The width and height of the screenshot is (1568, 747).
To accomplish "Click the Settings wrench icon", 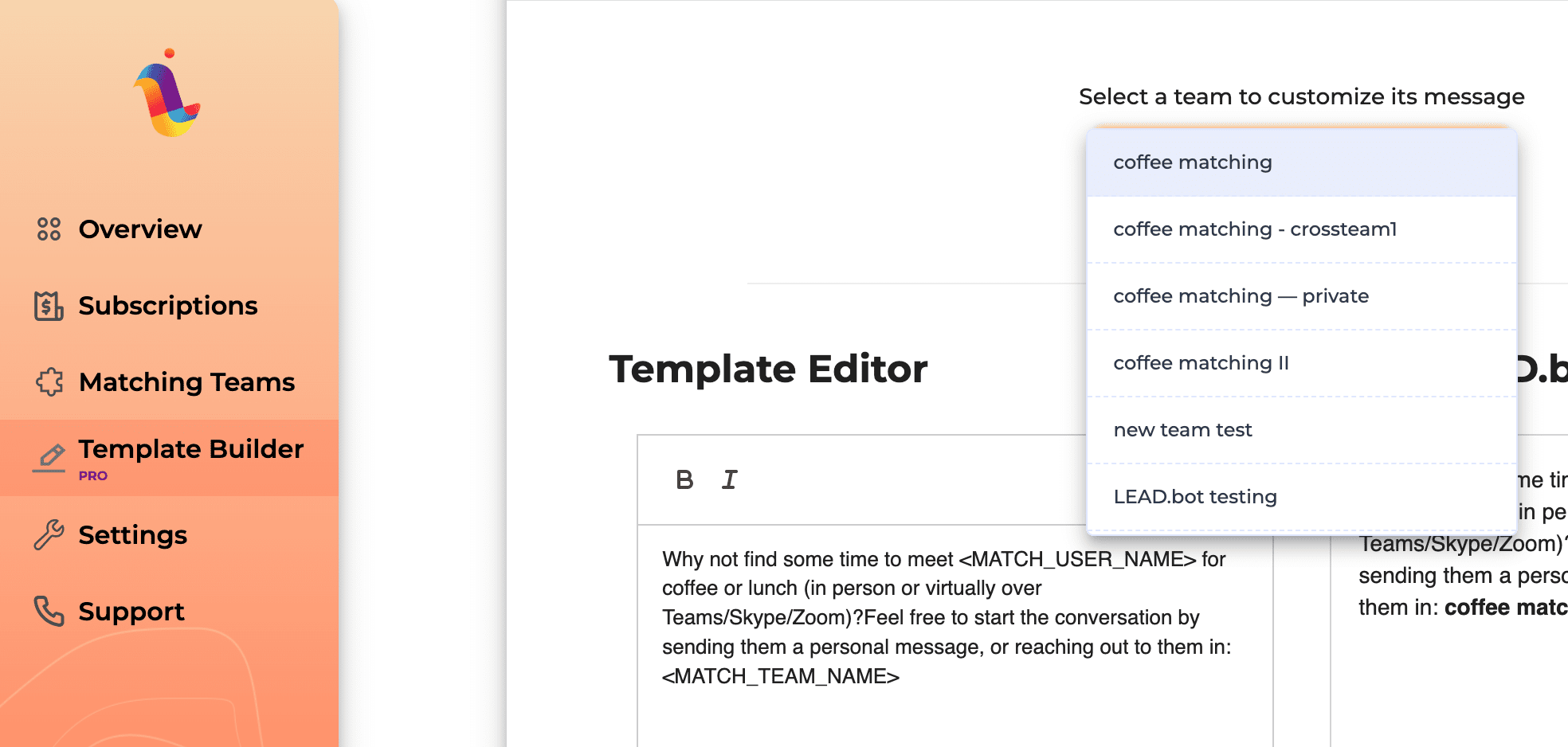I will [x=49, y=535].
